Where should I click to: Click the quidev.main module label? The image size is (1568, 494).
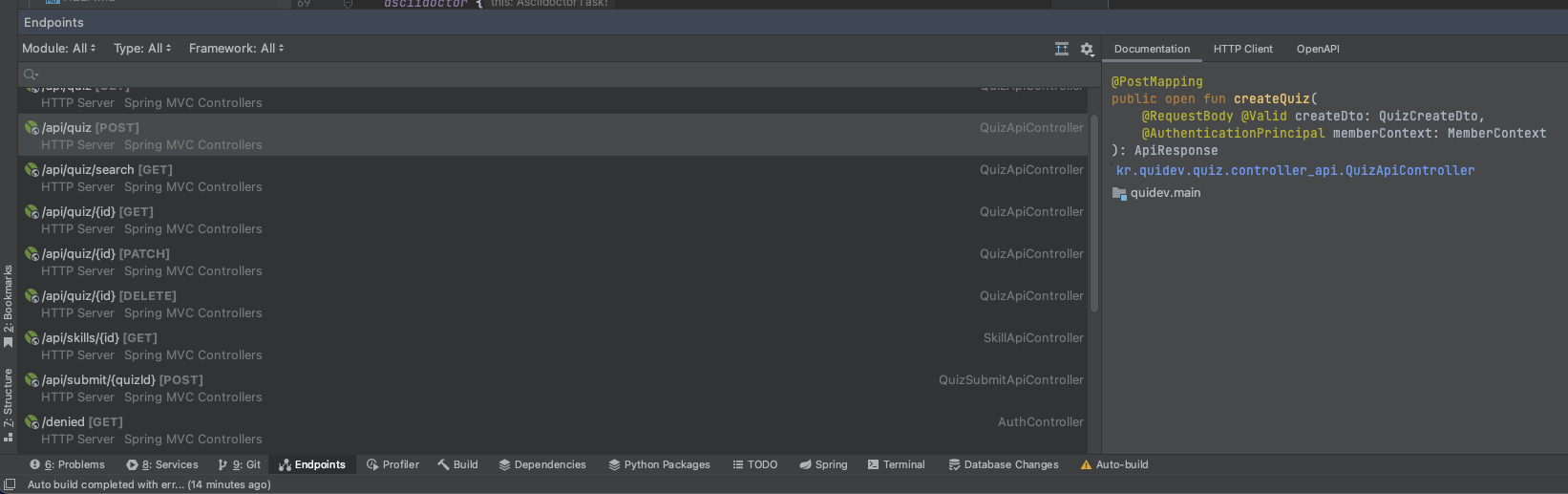point(1165,193)
